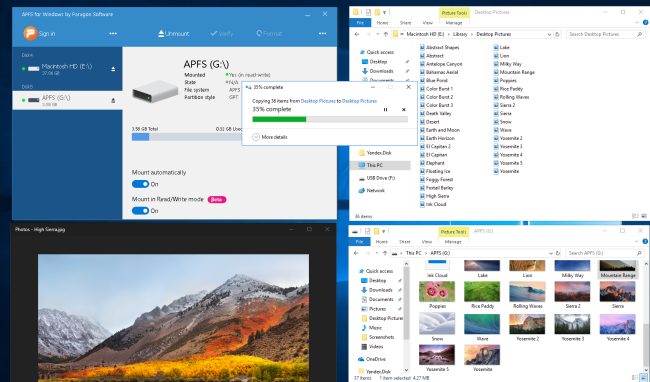Click Library in the breadcrumb path

coord(460,34)
